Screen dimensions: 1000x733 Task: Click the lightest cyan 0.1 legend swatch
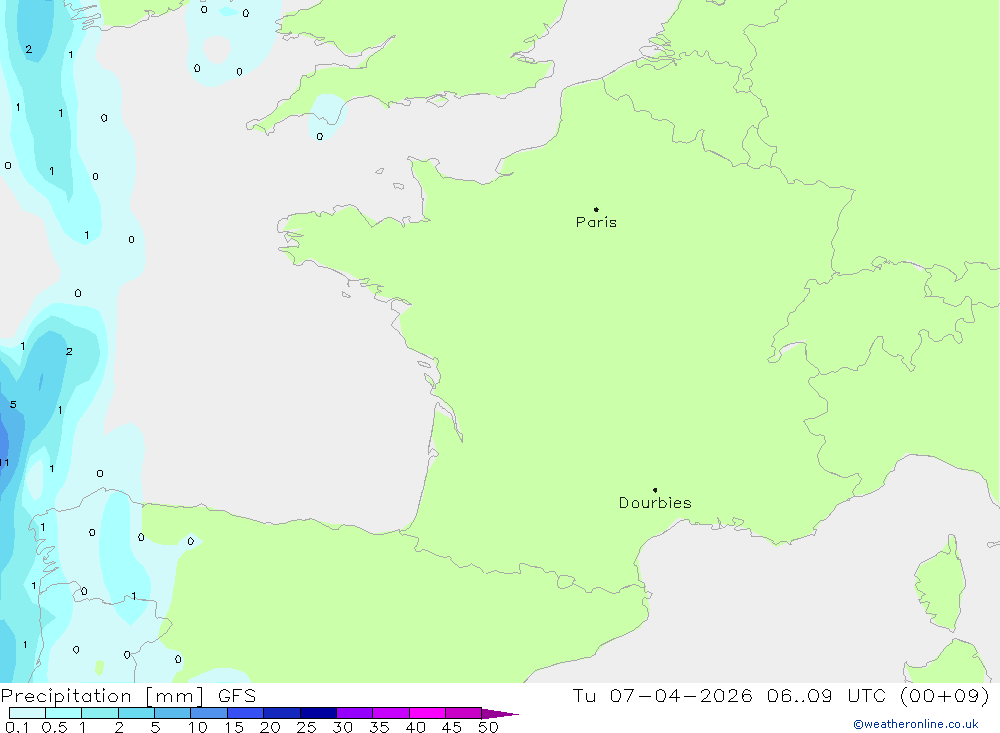coord(27,713)
